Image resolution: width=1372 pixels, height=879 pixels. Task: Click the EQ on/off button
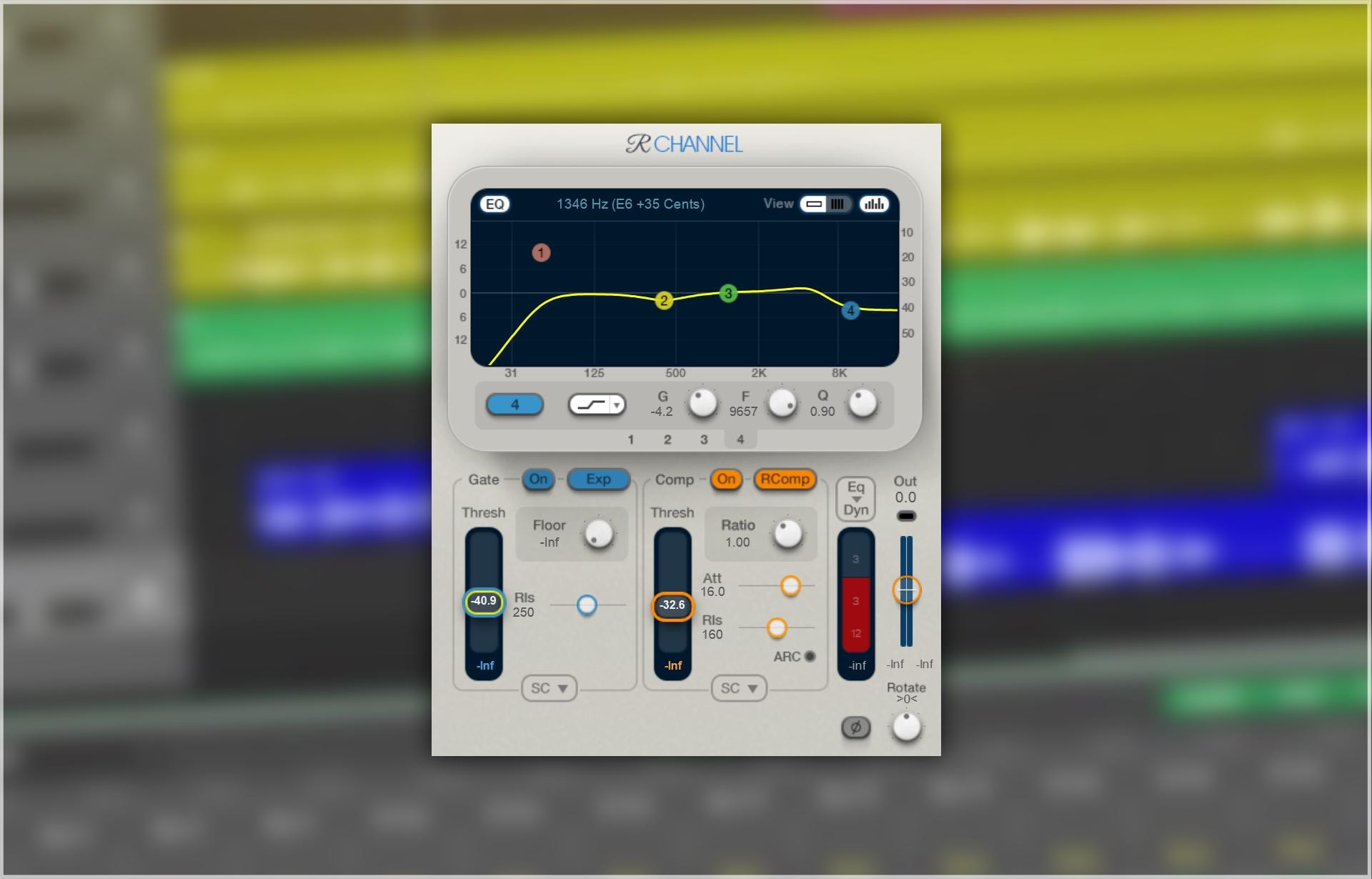click(494, 204)
